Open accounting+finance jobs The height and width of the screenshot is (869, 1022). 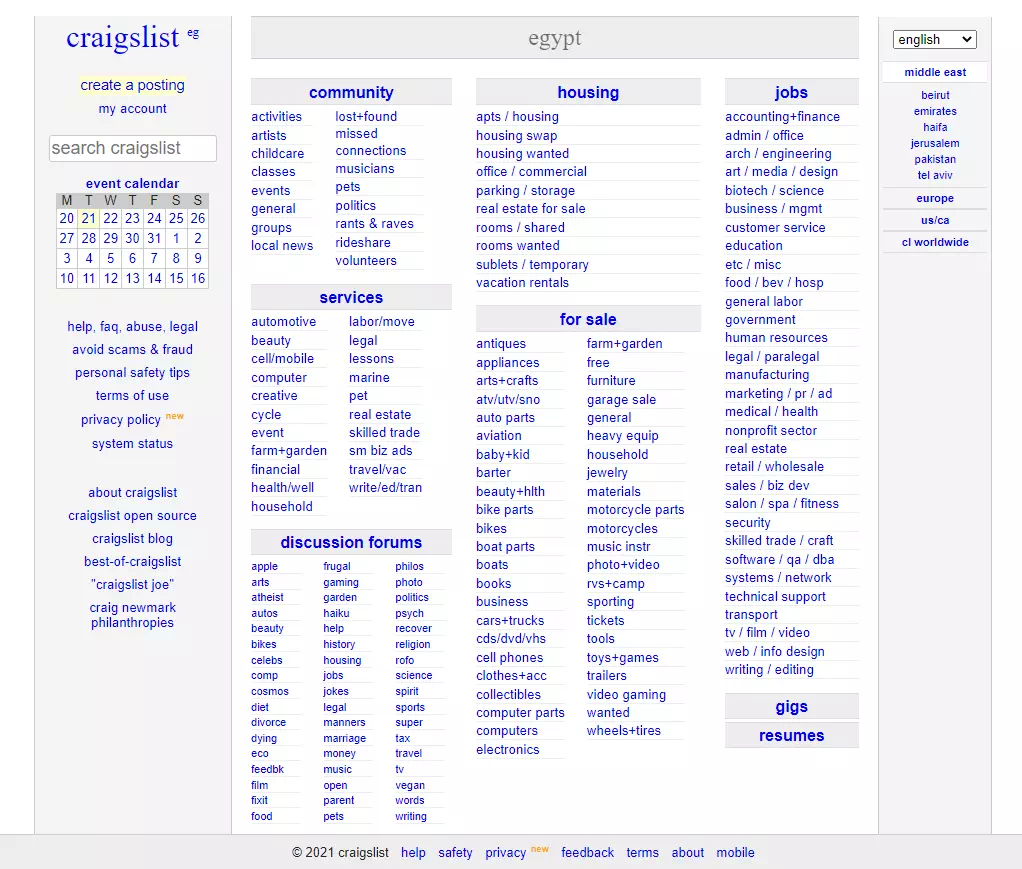pyautogui.click(x=782, y=117)
